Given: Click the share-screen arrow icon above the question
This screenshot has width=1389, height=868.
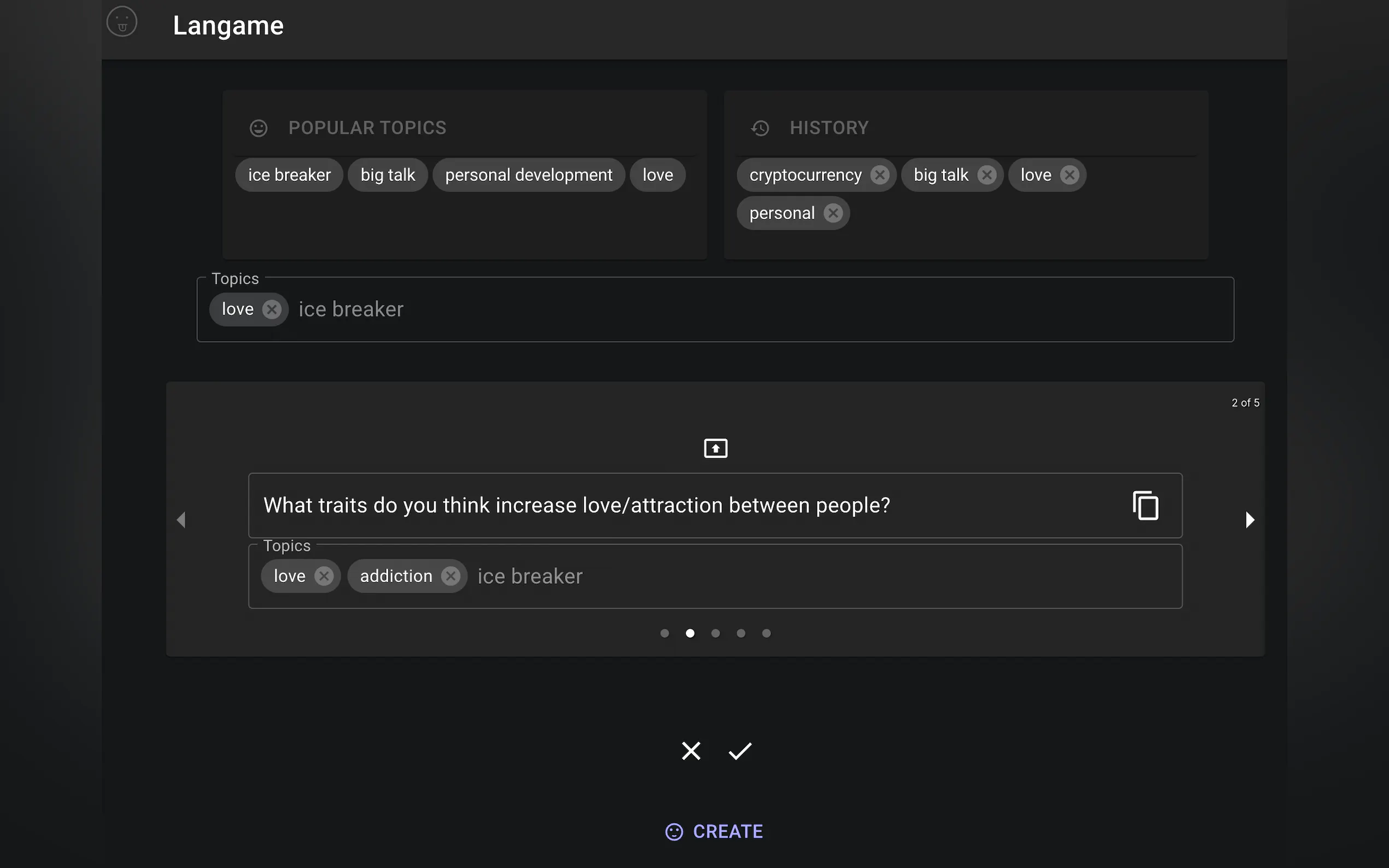Looking at the screenshot, I should [715, 448].
